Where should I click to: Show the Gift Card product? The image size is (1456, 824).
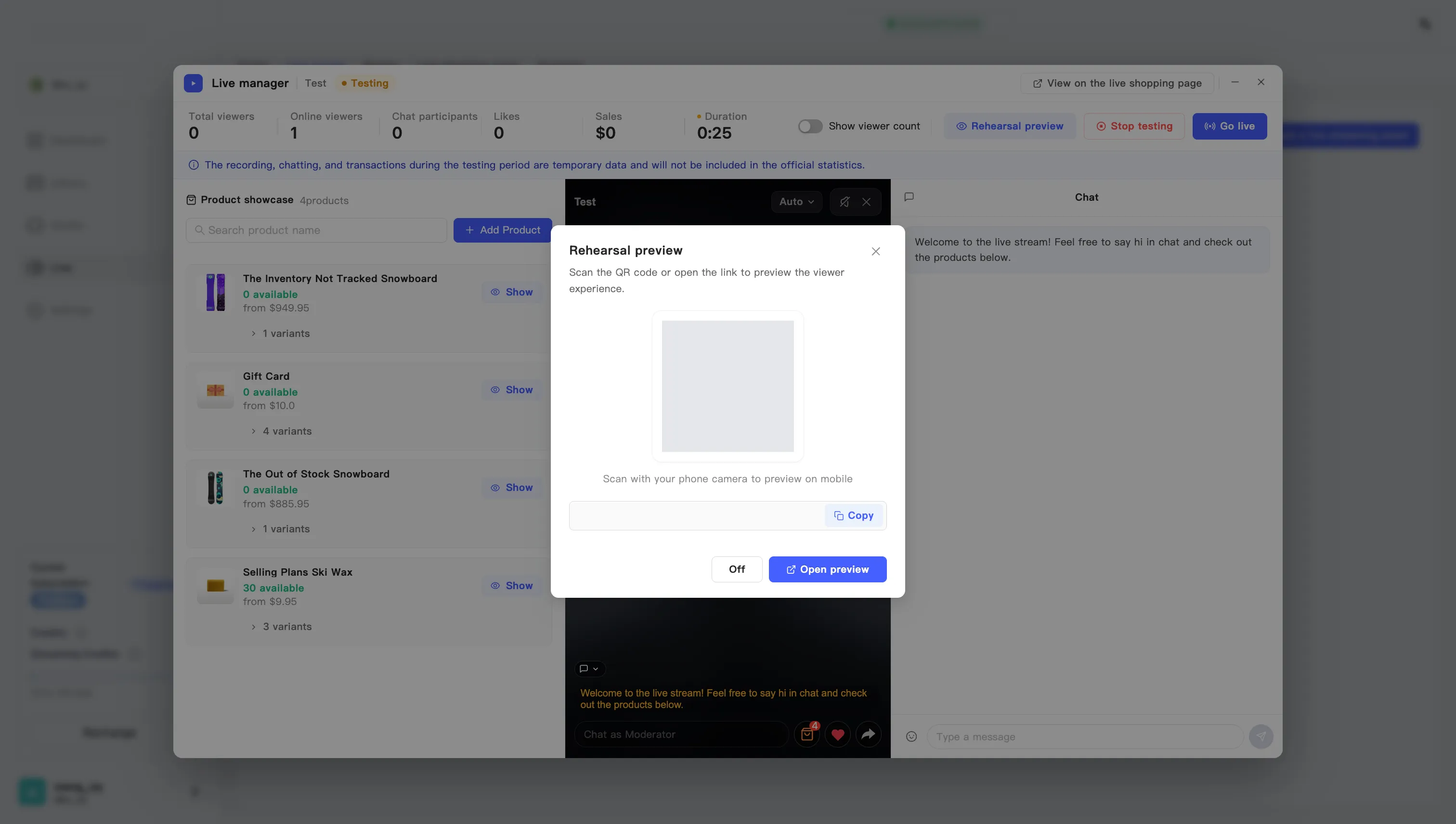click(511, 390)
